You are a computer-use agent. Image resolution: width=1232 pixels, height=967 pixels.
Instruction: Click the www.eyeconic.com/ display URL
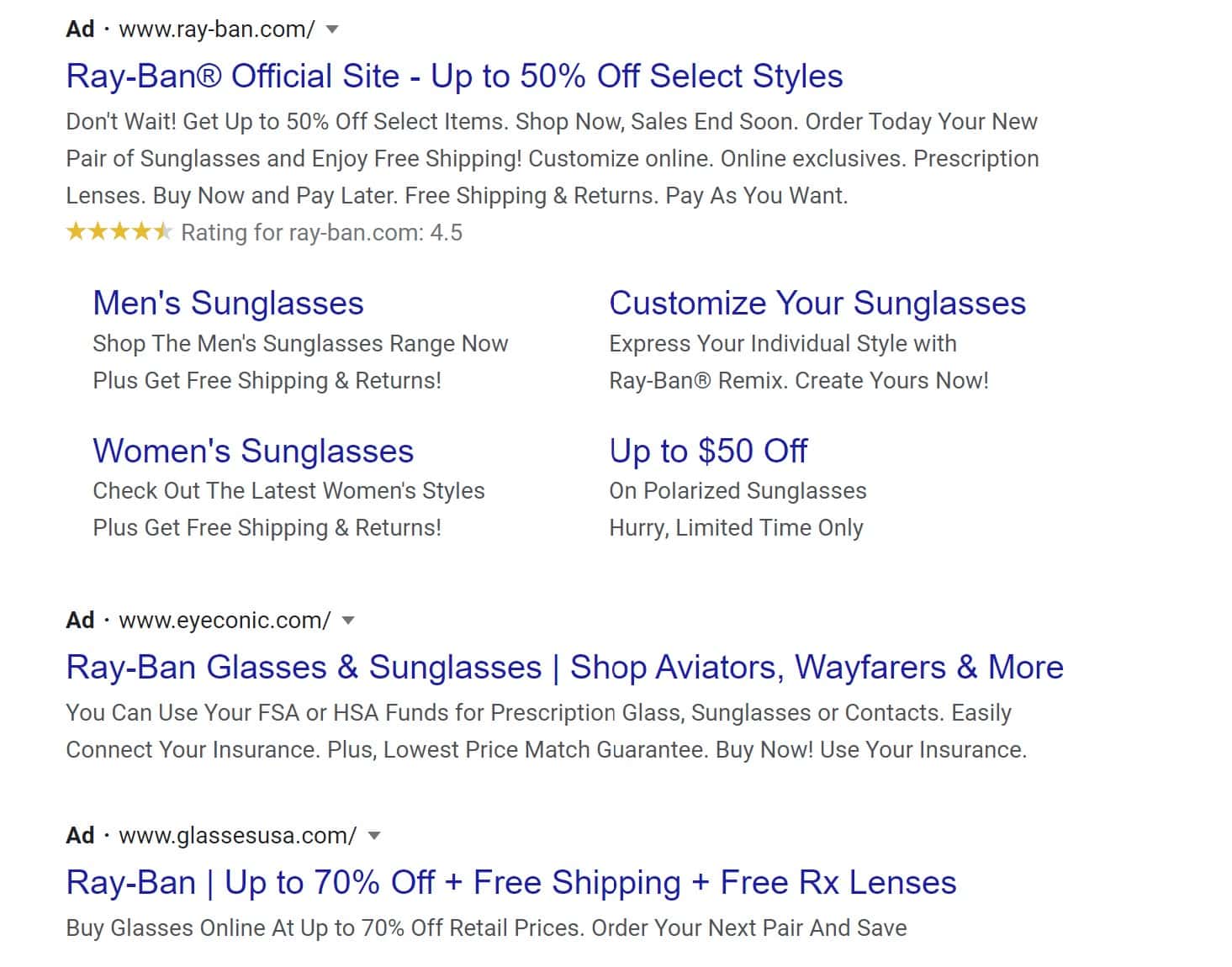225,621
